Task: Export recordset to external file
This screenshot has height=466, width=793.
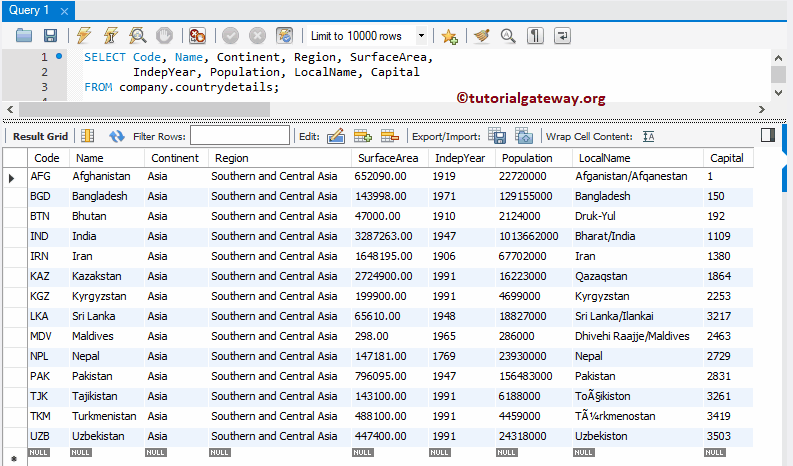Action: (x=497, y=136)
